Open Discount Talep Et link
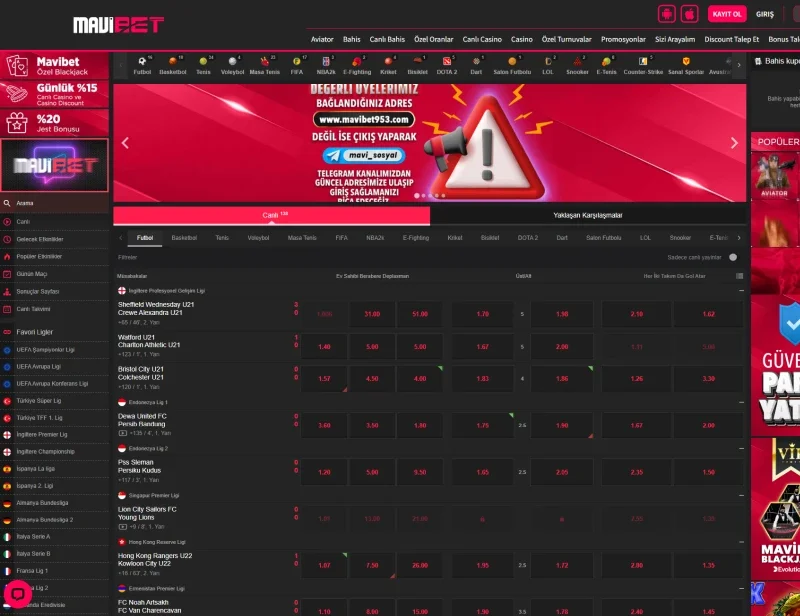 (x=732, y=39)
